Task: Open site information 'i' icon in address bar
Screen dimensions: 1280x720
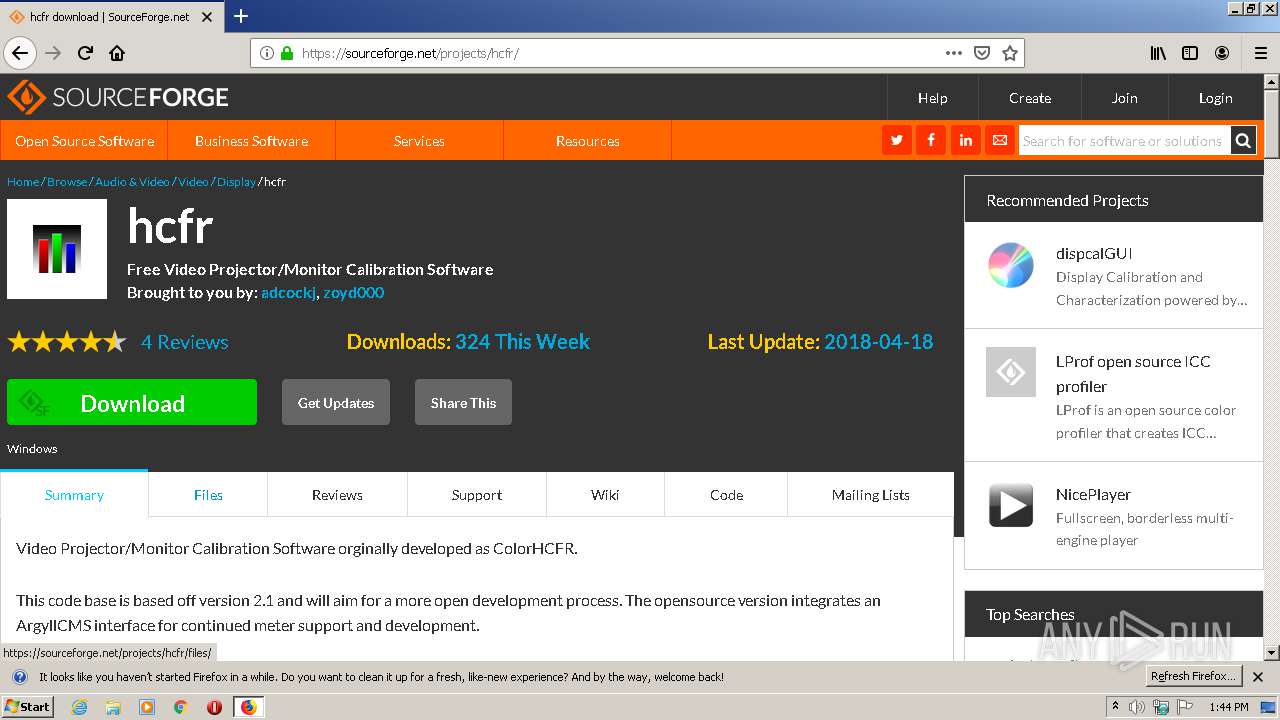Action: [x=267, y=53]
